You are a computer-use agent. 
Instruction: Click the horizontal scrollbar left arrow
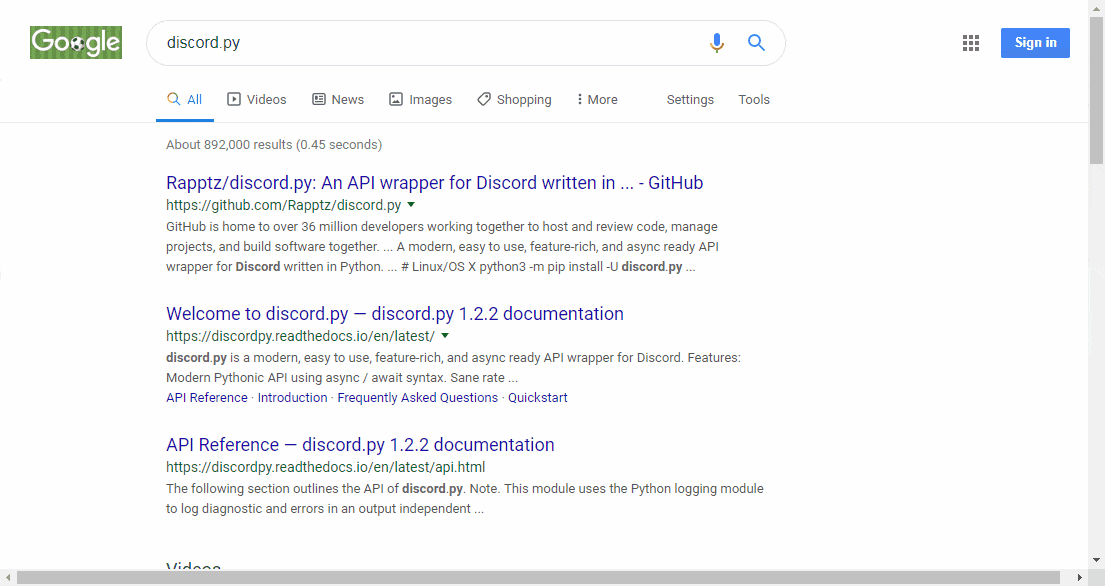coord(8,578)
